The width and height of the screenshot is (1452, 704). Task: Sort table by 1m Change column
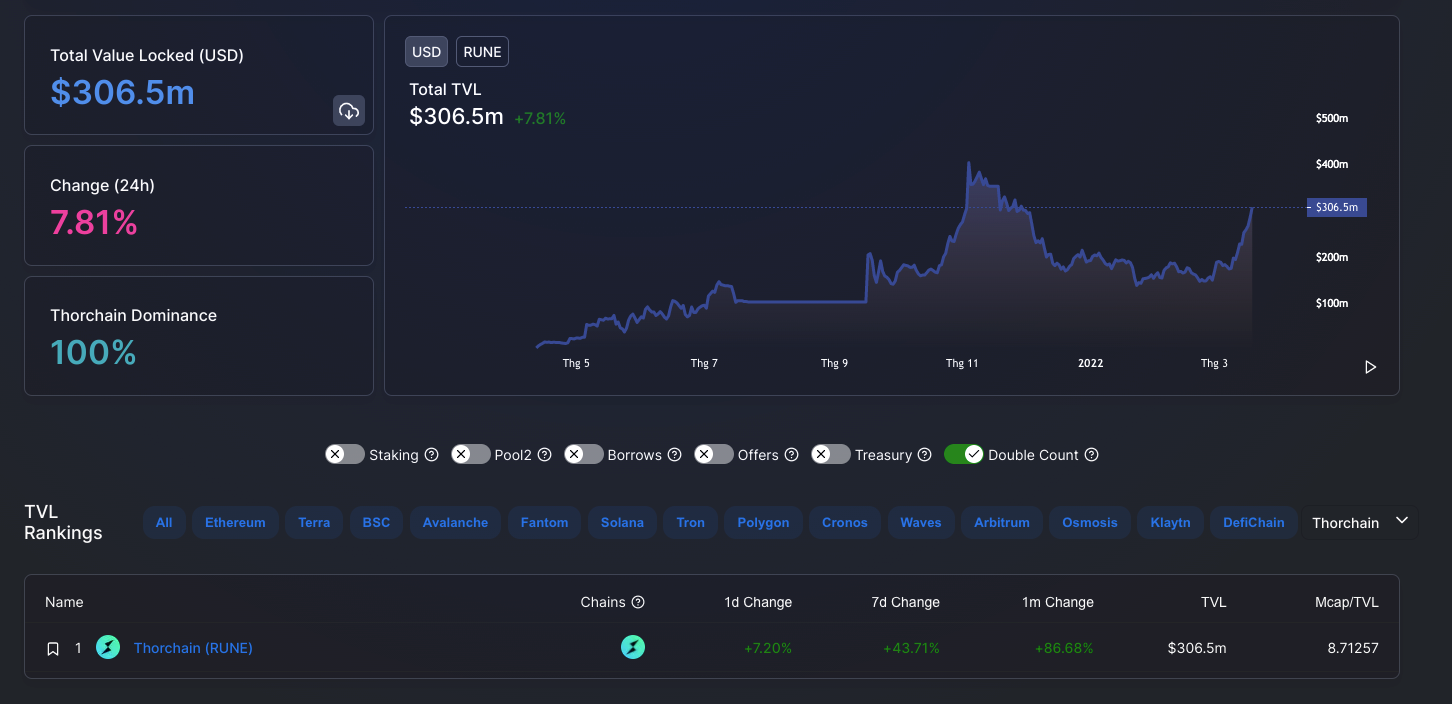[1058, 602]
